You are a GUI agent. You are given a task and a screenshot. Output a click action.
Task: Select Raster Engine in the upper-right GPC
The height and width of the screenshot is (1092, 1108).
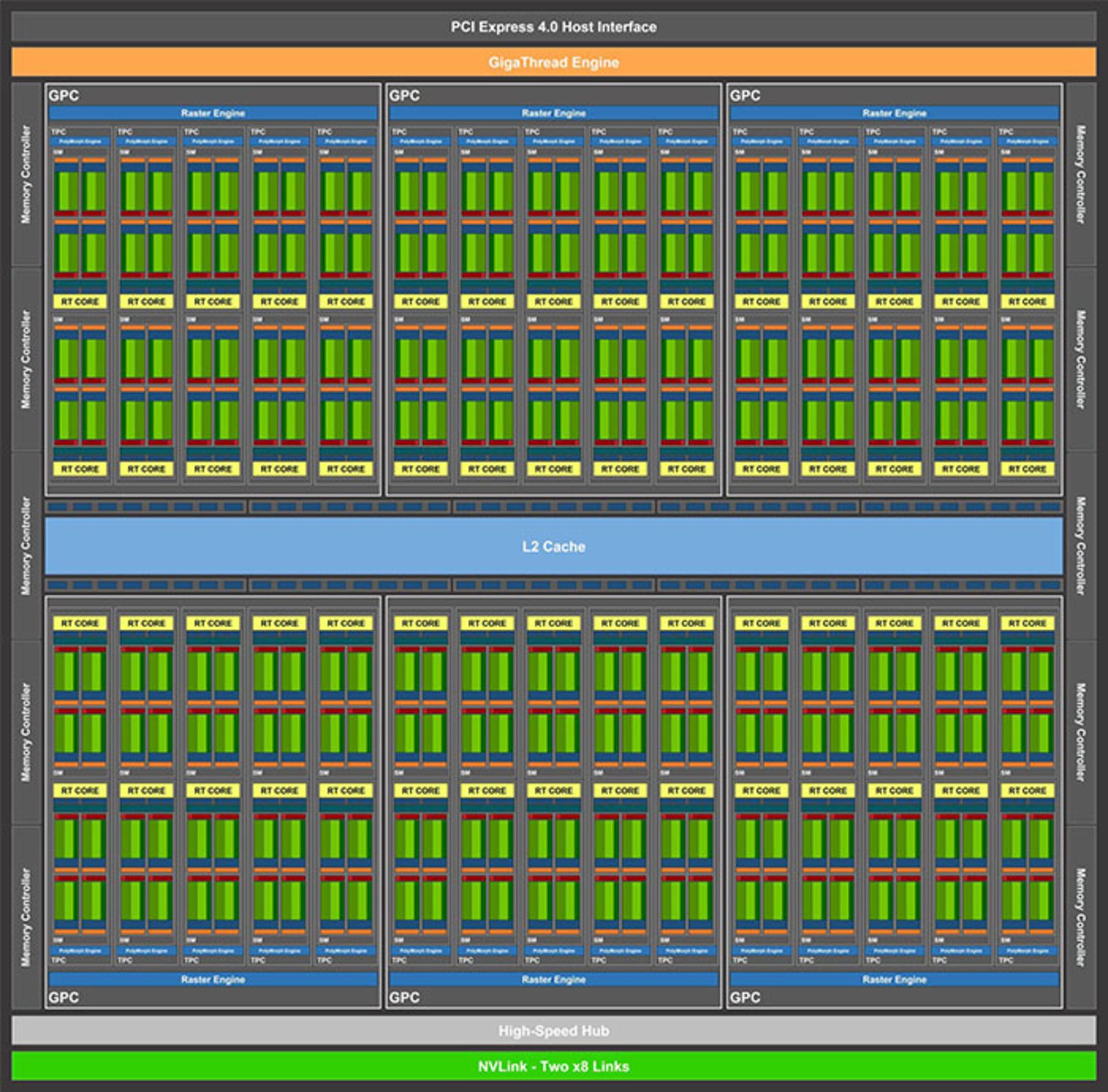tap(894, 113)
